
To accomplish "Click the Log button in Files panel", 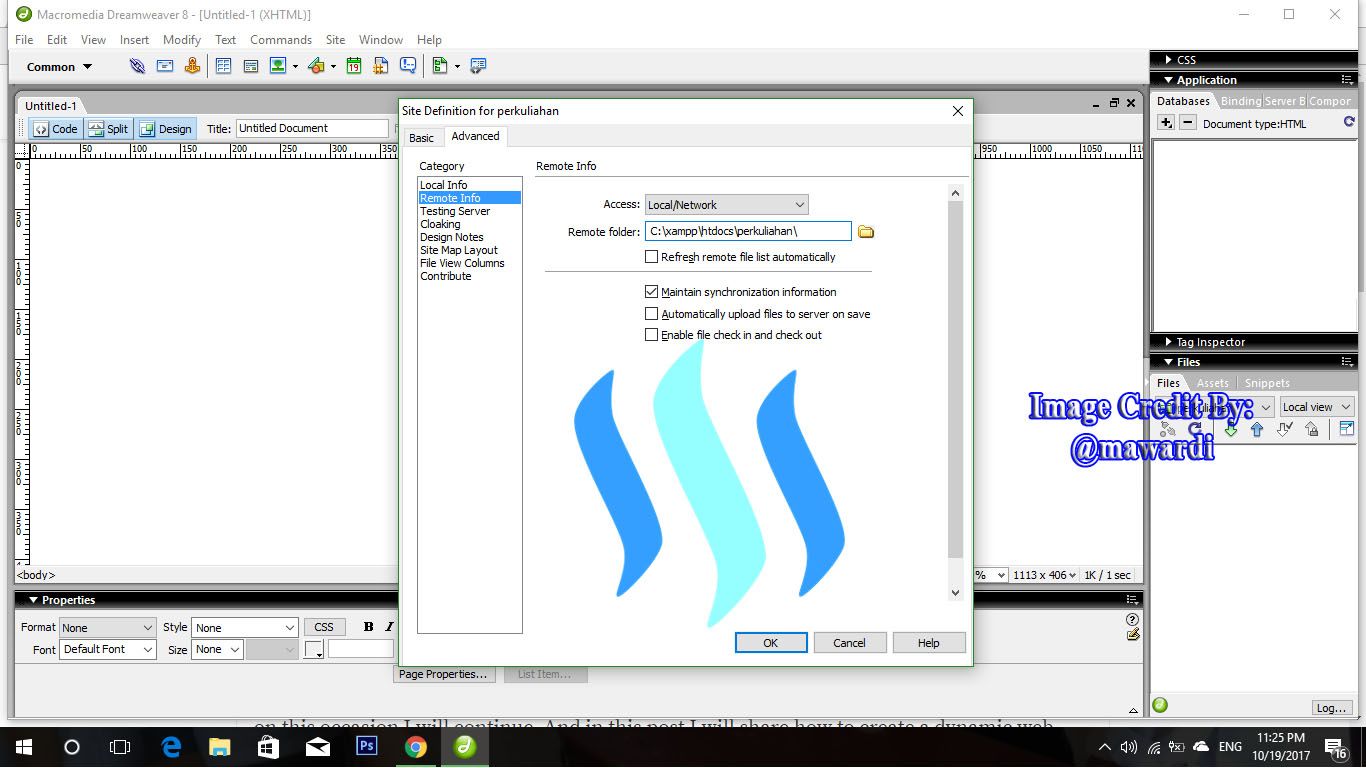I will pyautogui.click(x=1331, y=708).
